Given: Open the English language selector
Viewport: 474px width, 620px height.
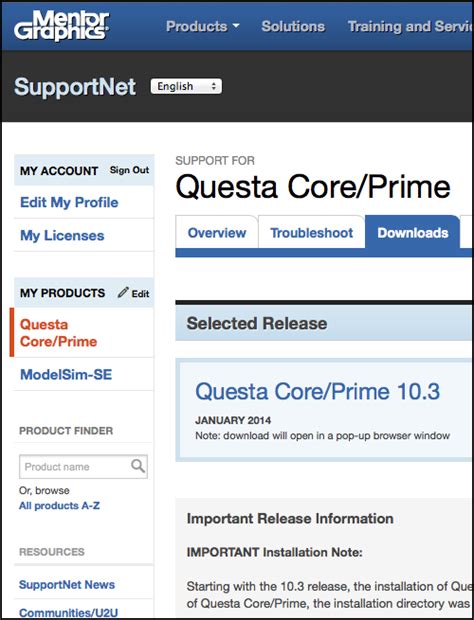Looking at the screenshot, I should pyautogui.click(x=186, y=86).
